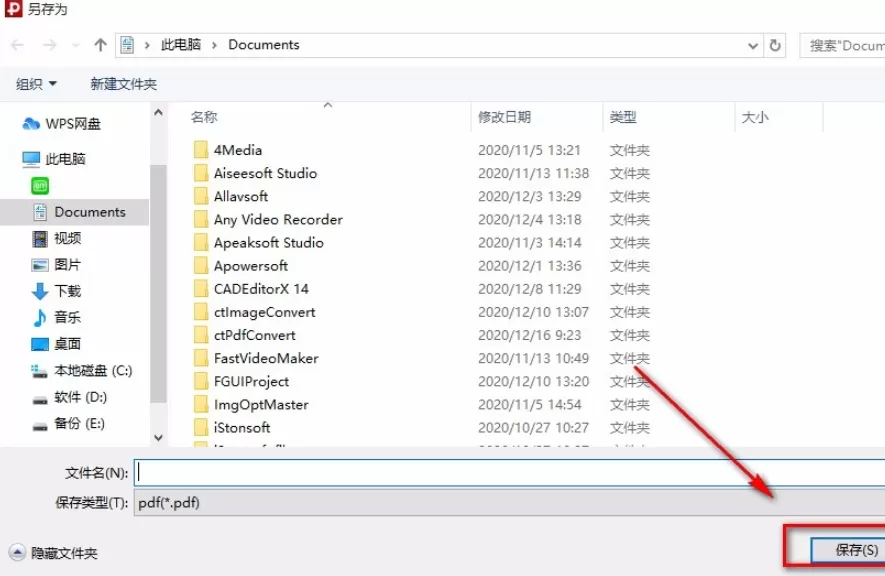The width and height of the screenshot is (885, 576).
Task: Select 软件 (D:) drive
Action: tap(69, 397)
